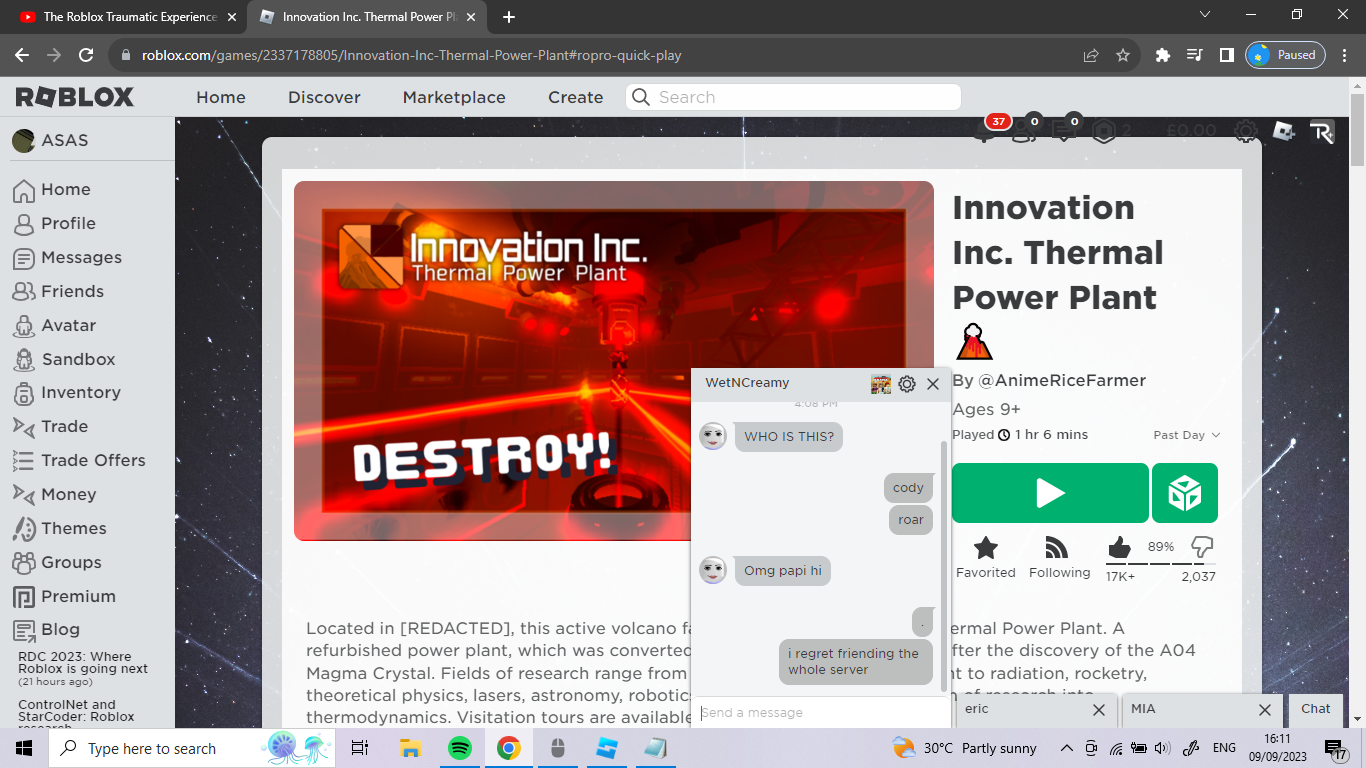Open Messages in left sidebar

[x=67, y=257]
